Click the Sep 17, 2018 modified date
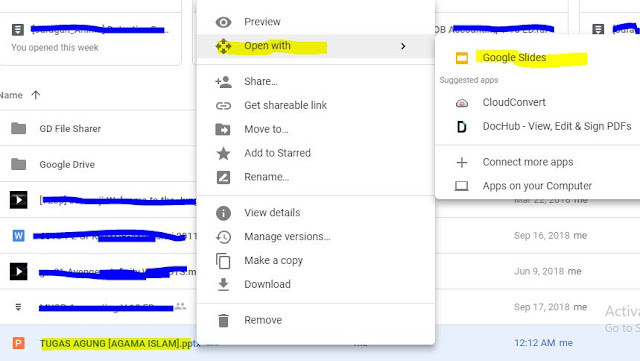This screenshot has width=640, height=361. coord(542,307)
